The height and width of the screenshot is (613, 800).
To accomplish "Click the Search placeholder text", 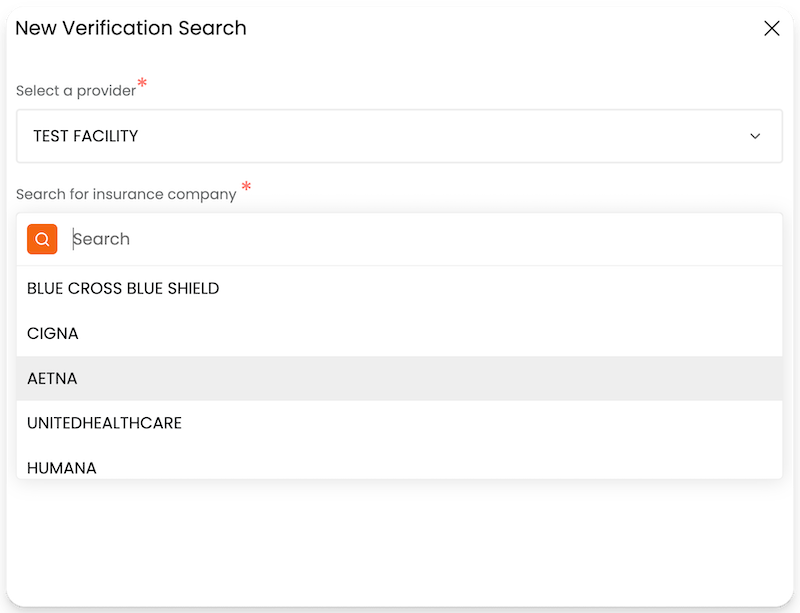I will coord(102,239).
